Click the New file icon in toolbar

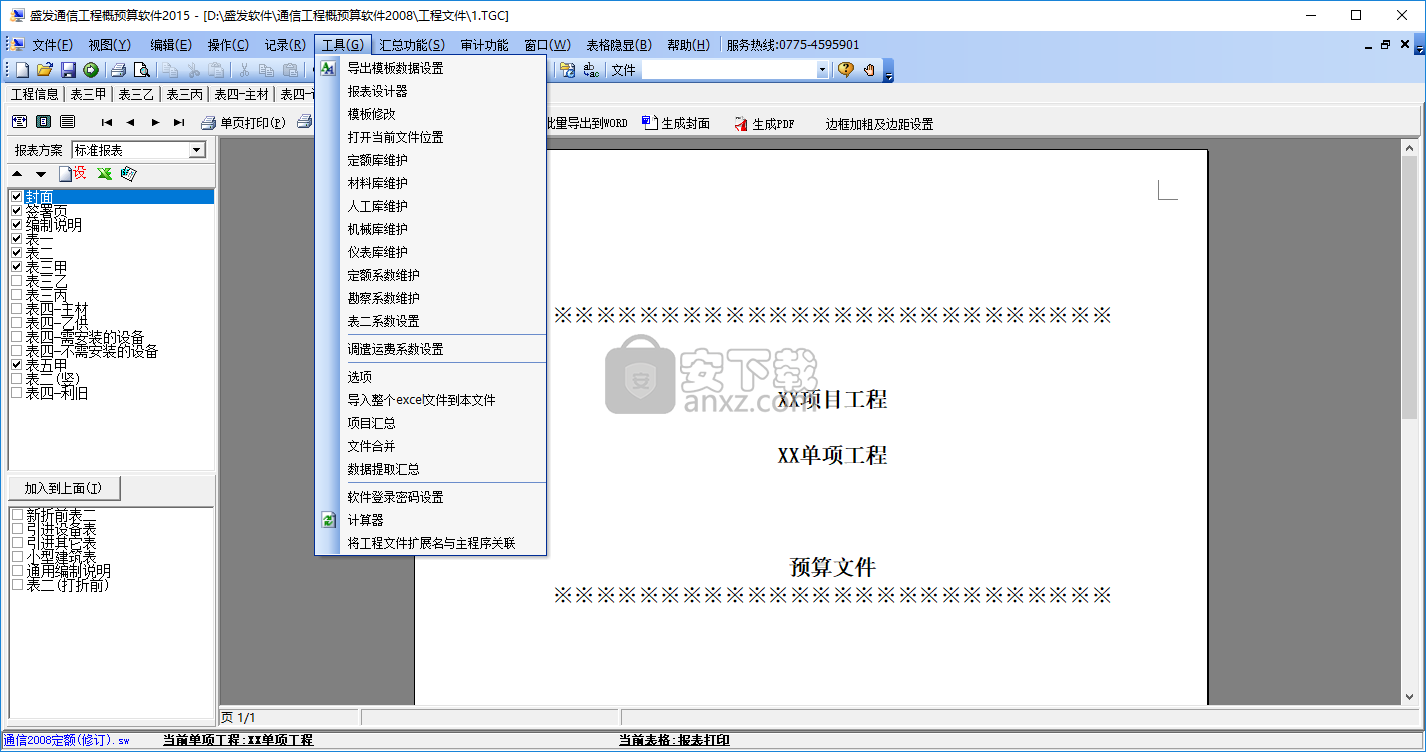click(x=21, y=70)
